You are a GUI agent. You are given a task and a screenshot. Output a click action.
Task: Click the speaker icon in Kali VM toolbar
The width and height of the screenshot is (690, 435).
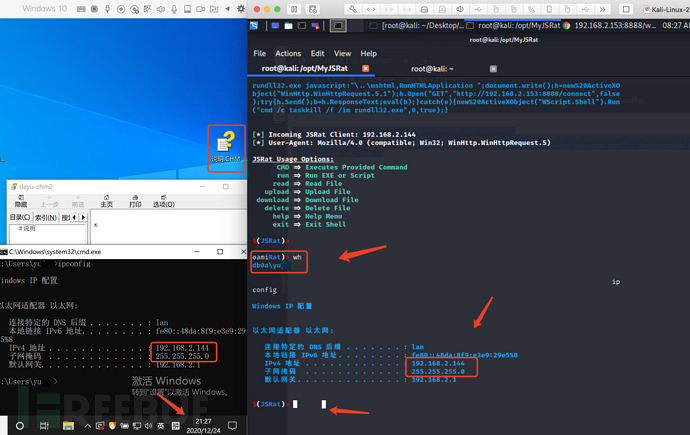coord(460,9)
